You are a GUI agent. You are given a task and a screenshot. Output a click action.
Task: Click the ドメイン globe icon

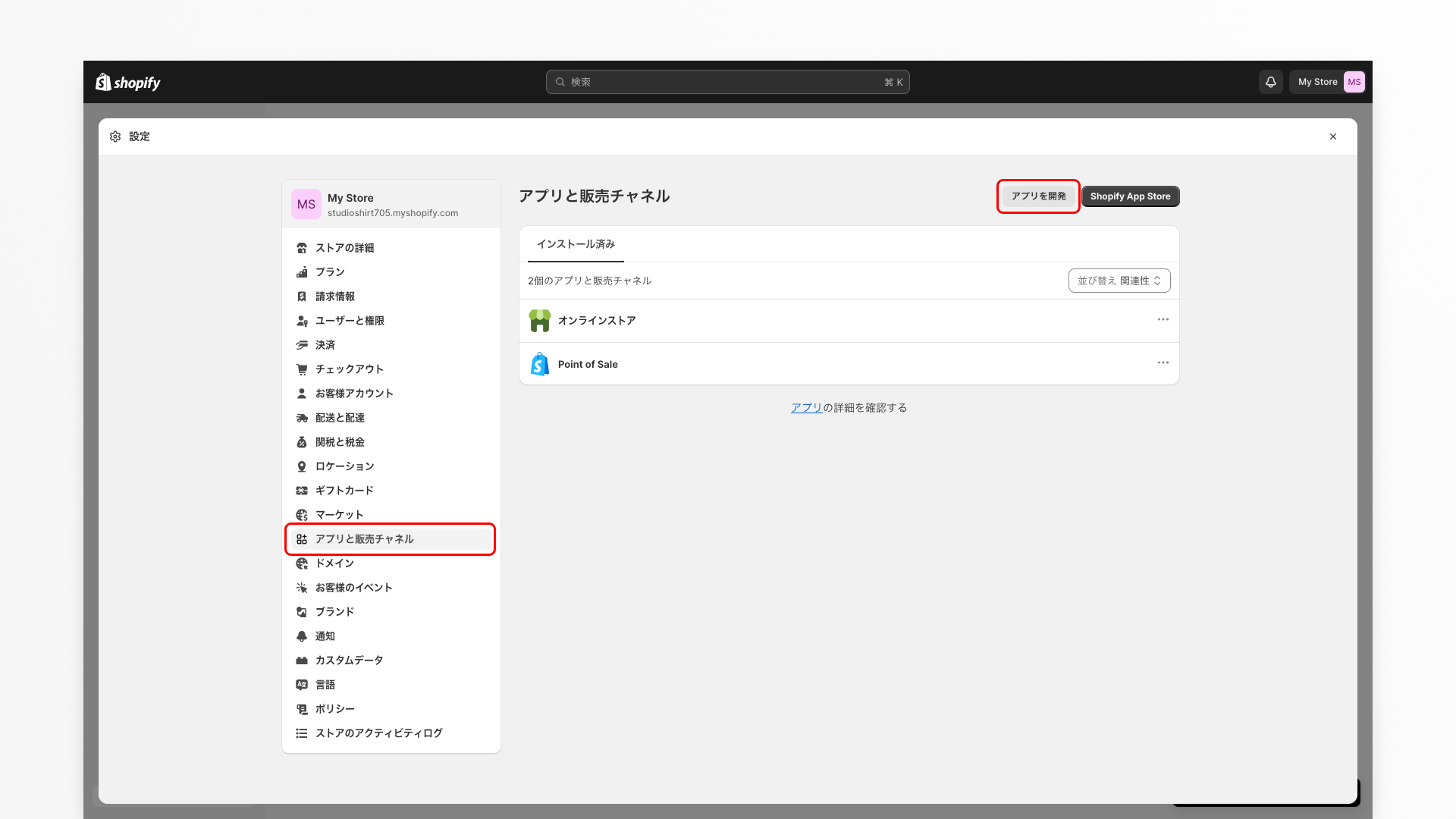click(x=302, y=563)
